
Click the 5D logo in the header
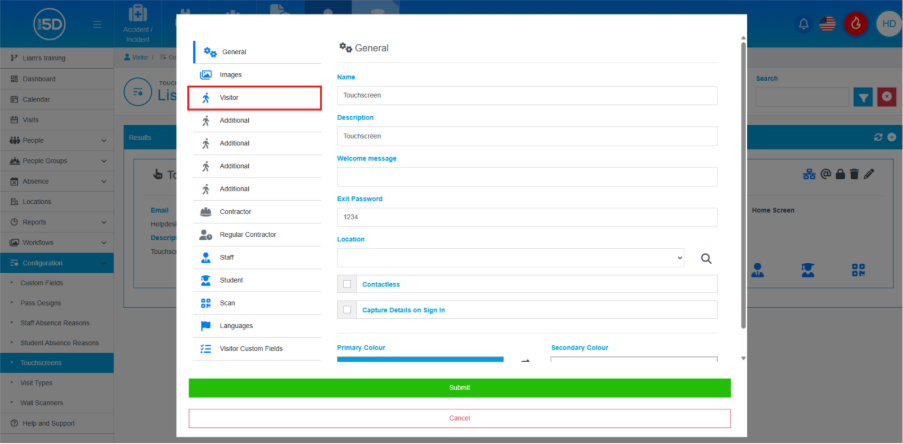pos(50,24)
